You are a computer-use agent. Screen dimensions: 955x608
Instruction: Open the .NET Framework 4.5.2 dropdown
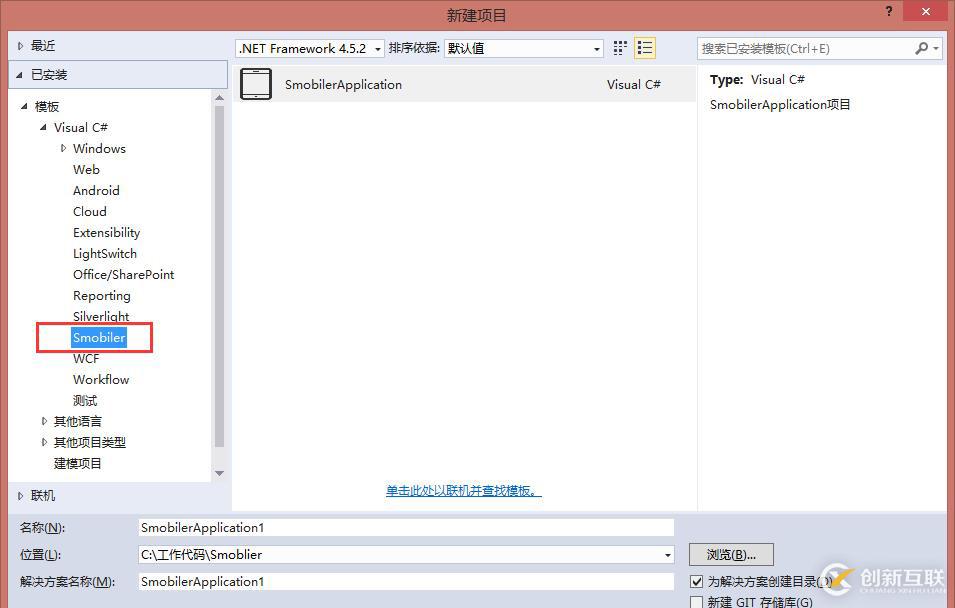click(310, 48)
